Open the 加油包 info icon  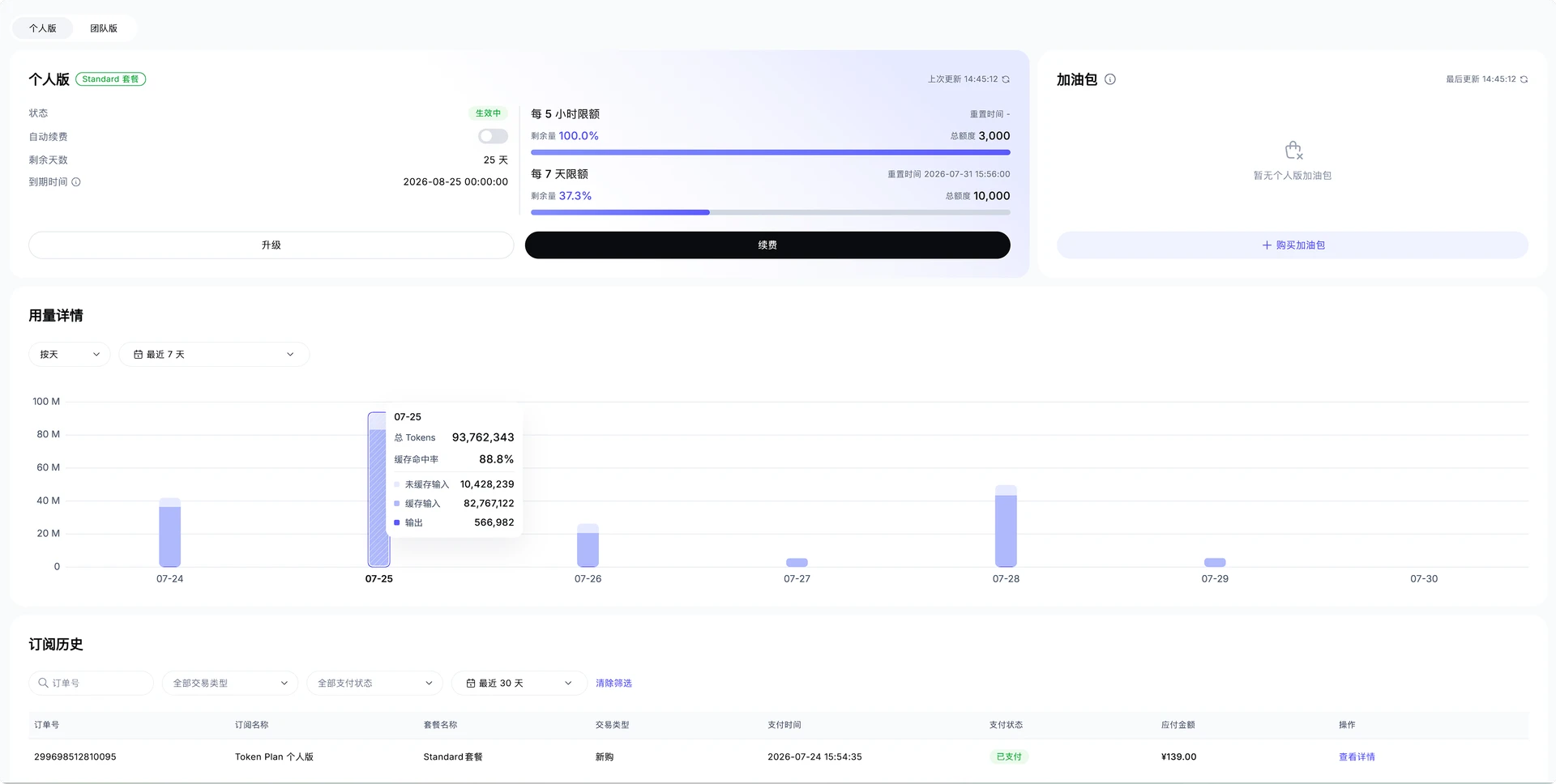point(1110,79)
